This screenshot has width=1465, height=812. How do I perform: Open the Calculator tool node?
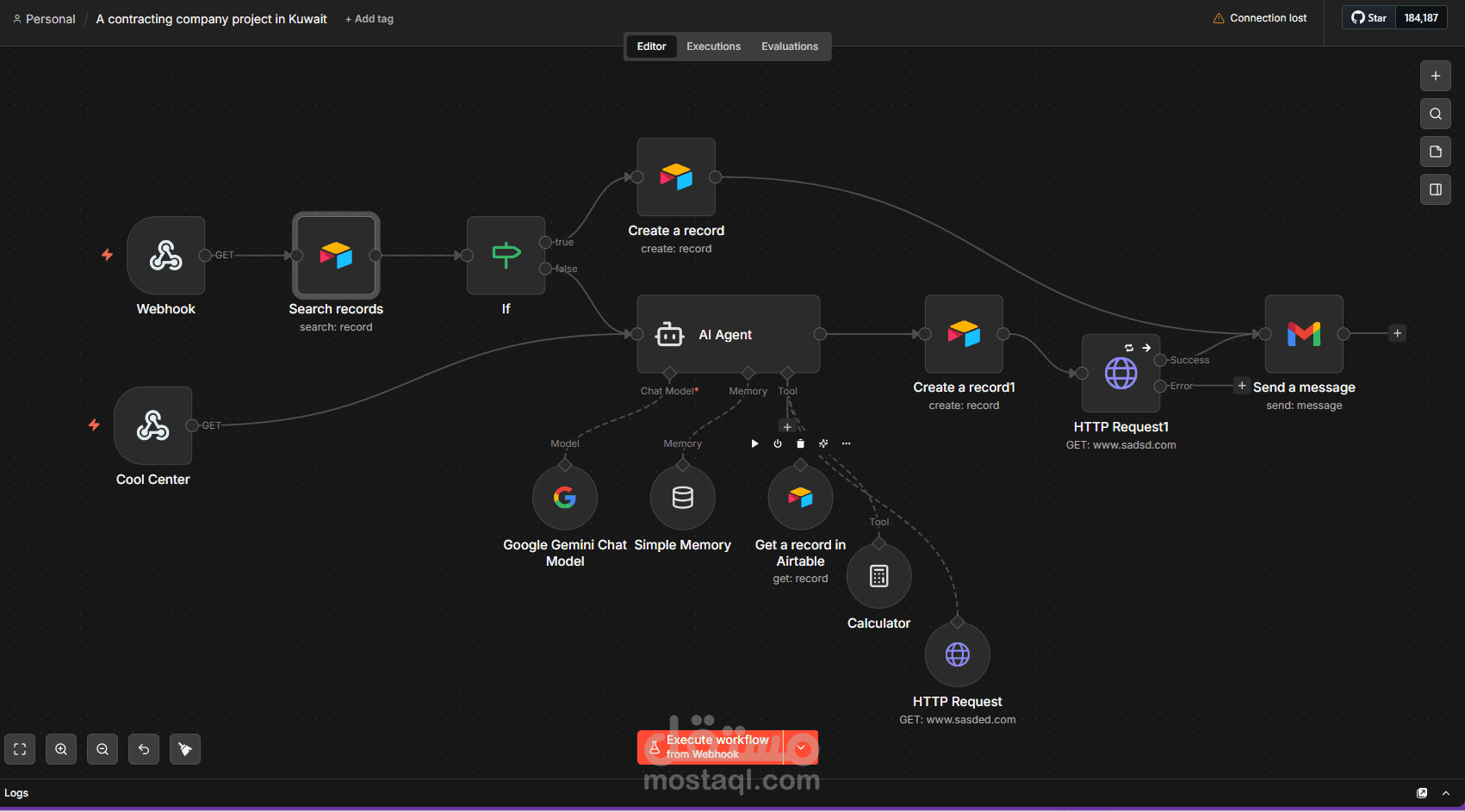pos(878,576)
